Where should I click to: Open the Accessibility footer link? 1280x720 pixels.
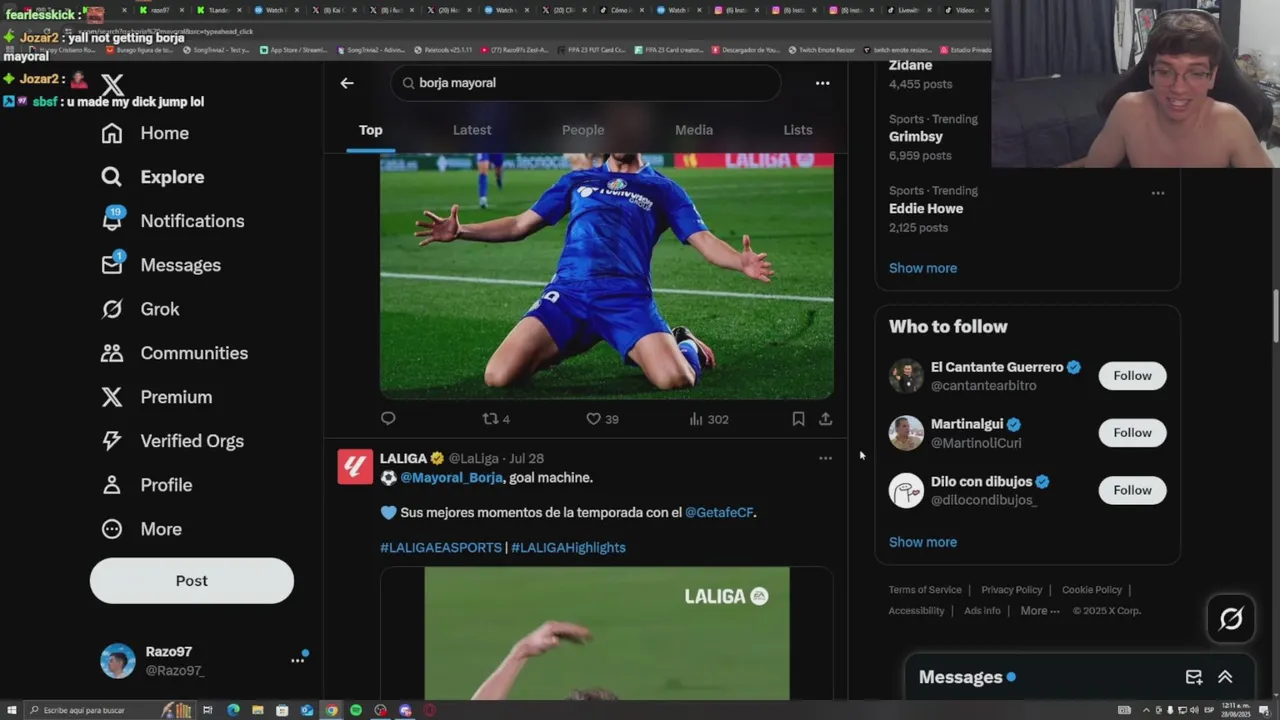coord(916,611)
